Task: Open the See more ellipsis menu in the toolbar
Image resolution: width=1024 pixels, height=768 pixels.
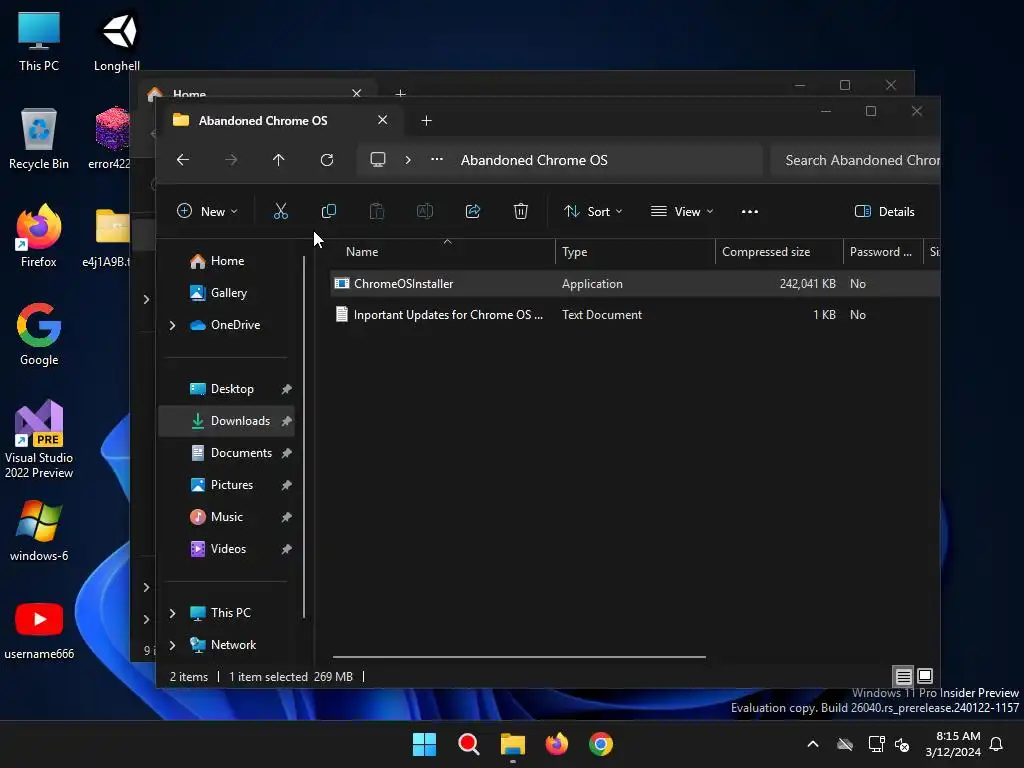Action: (x=750, y=212)
